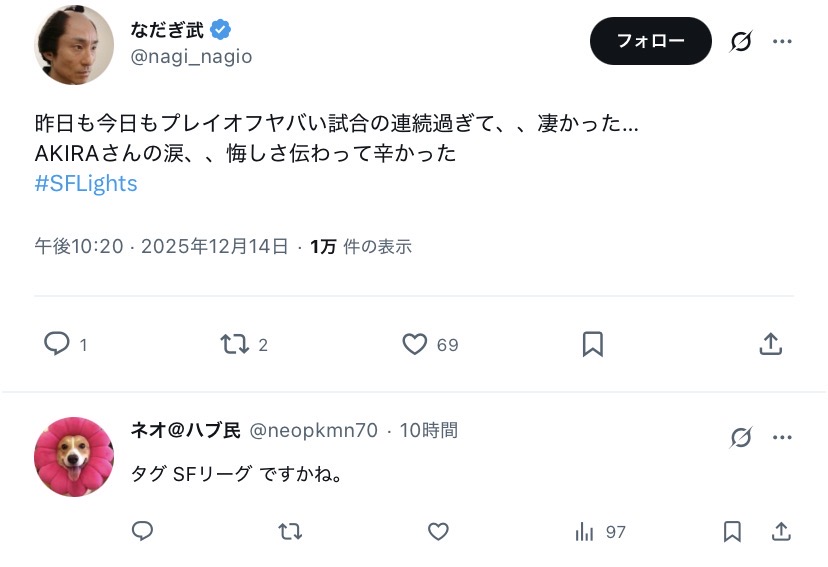Screen dimensions: 828x567
Task: Click the reply icon on main post
Action: point(57,344)
